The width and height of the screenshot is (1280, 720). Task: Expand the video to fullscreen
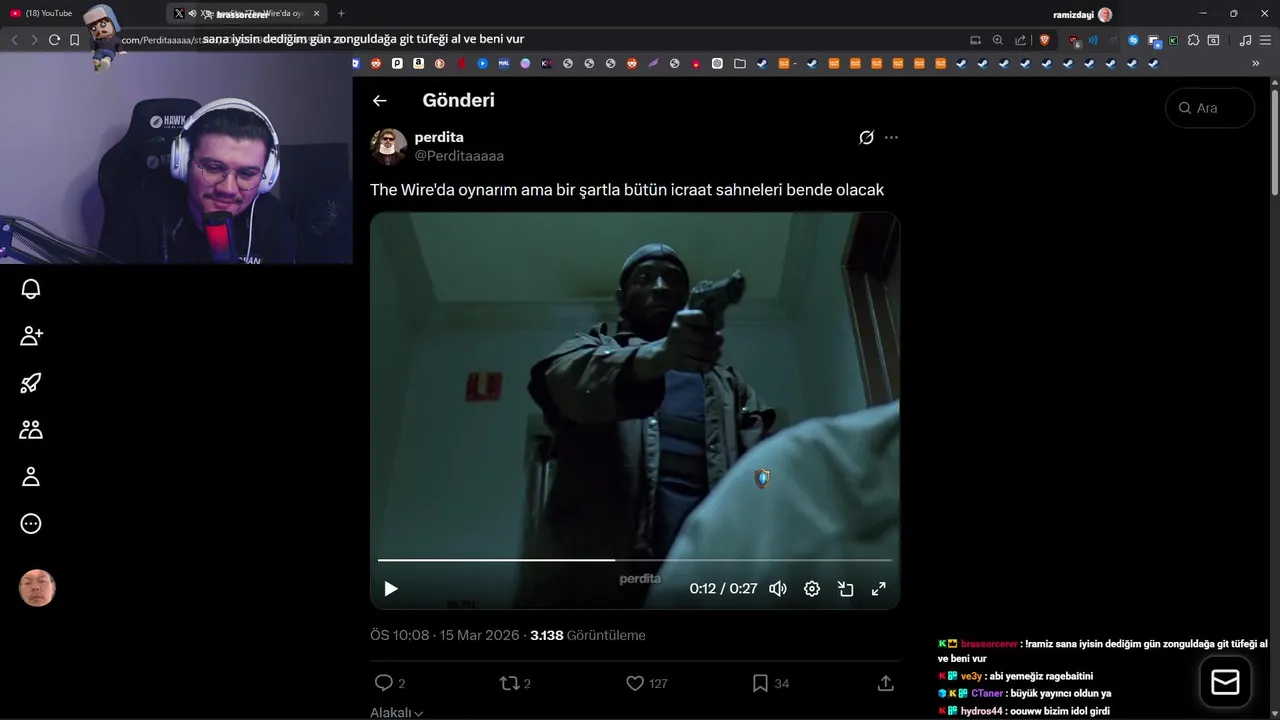[878, 589]
